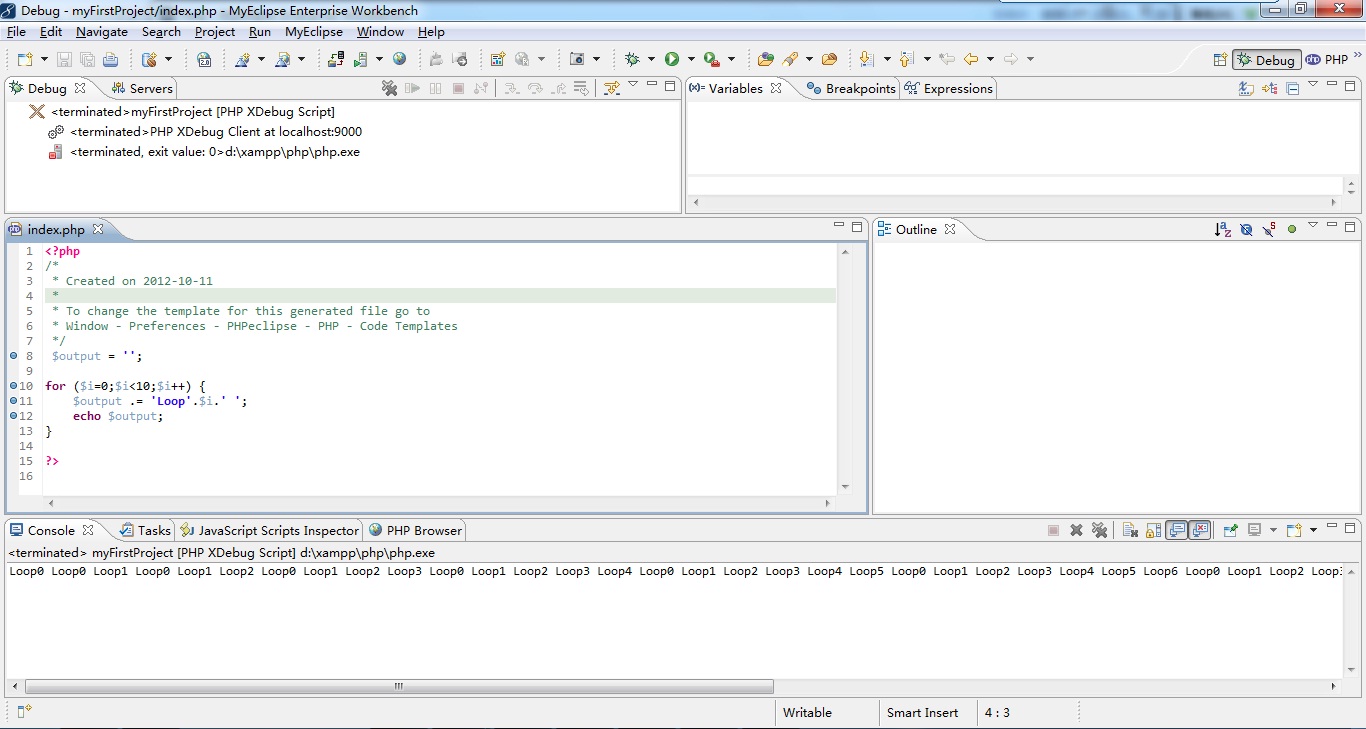Viewport: 1366px width, 729px height.
Task: Toggle breakpoint marker on line 8
Action: (14, 356)
